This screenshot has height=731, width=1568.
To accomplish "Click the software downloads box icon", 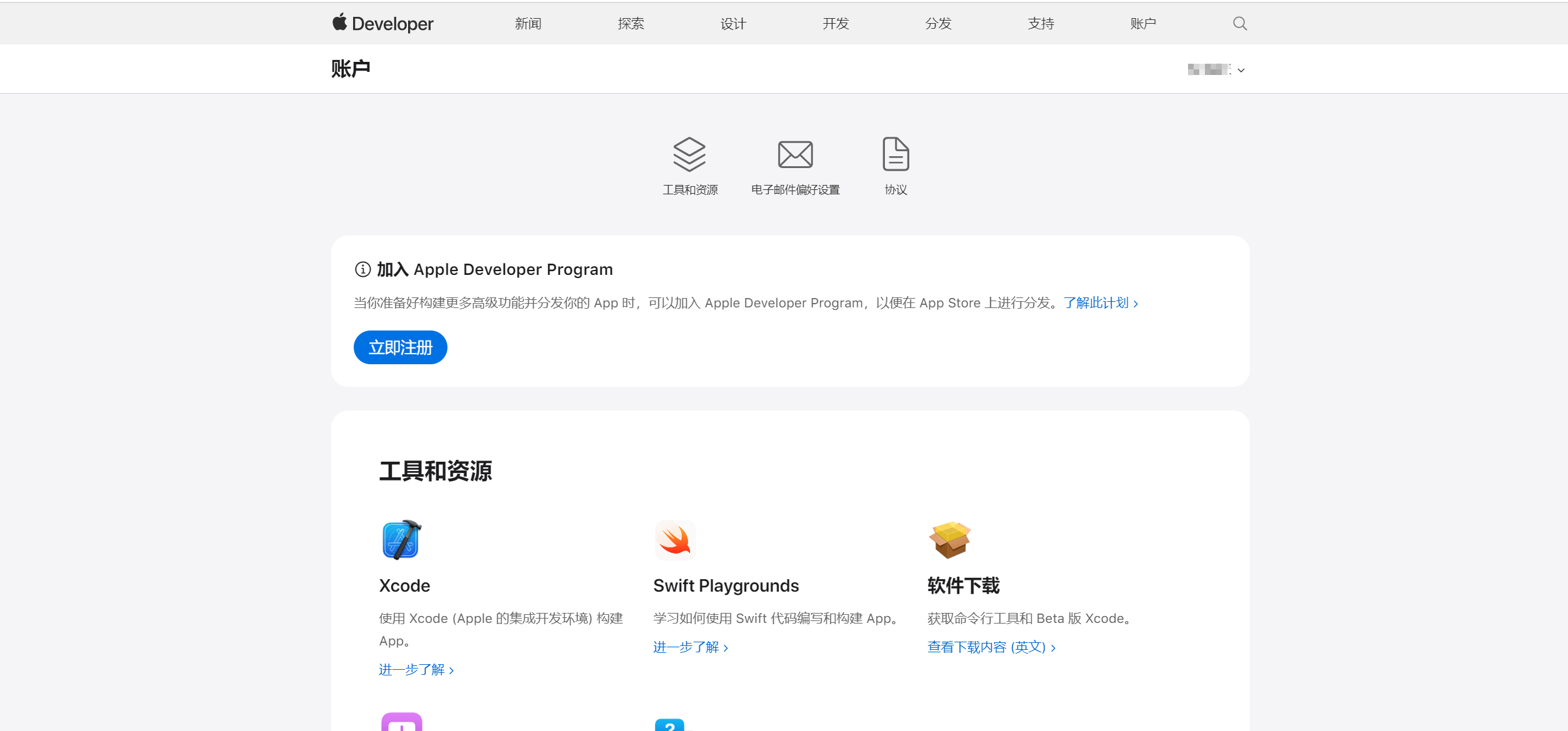I will click(x=949, y=540).
